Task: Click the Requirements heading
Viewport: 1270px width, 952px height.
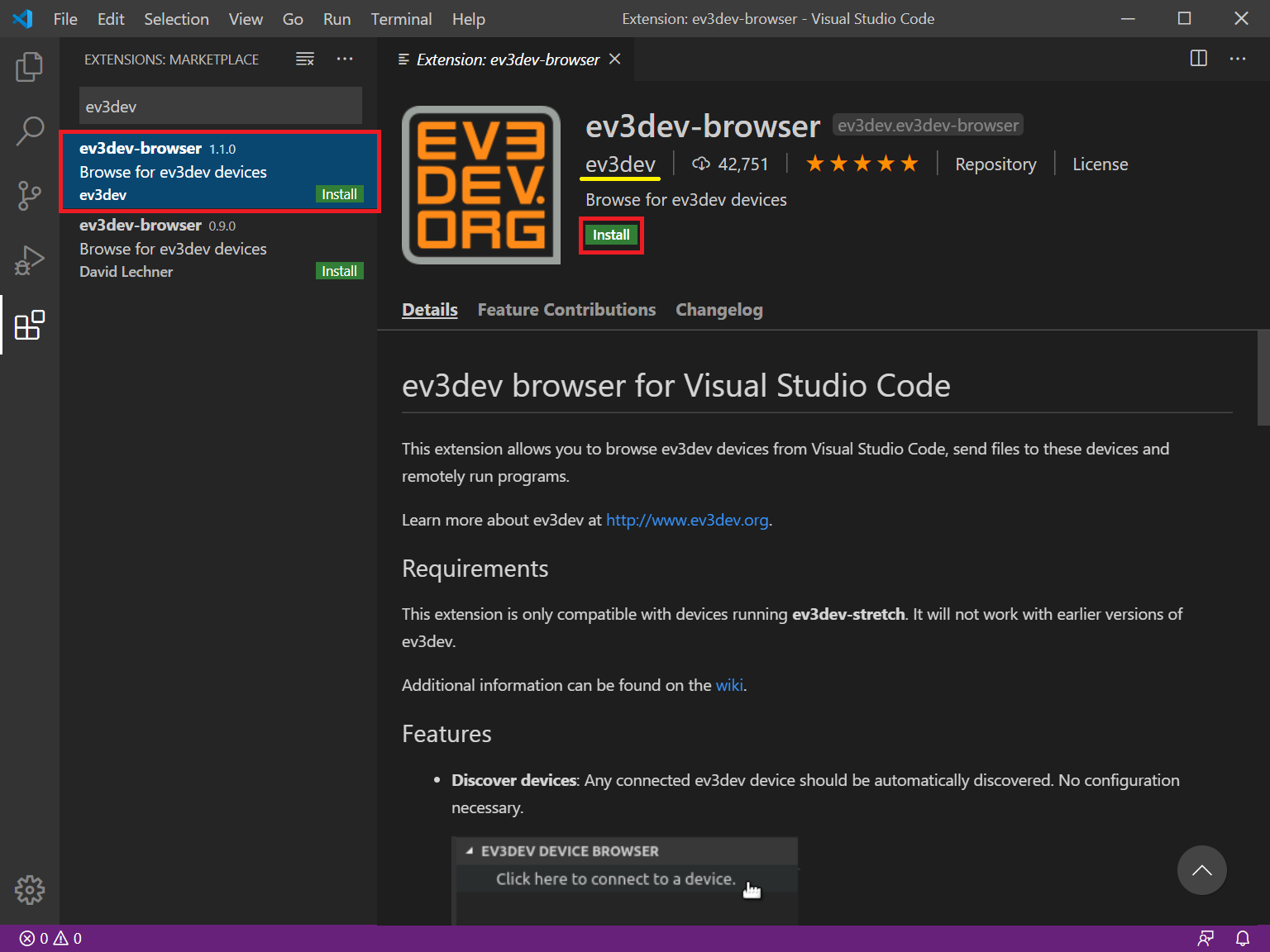Action: point(475,569)
